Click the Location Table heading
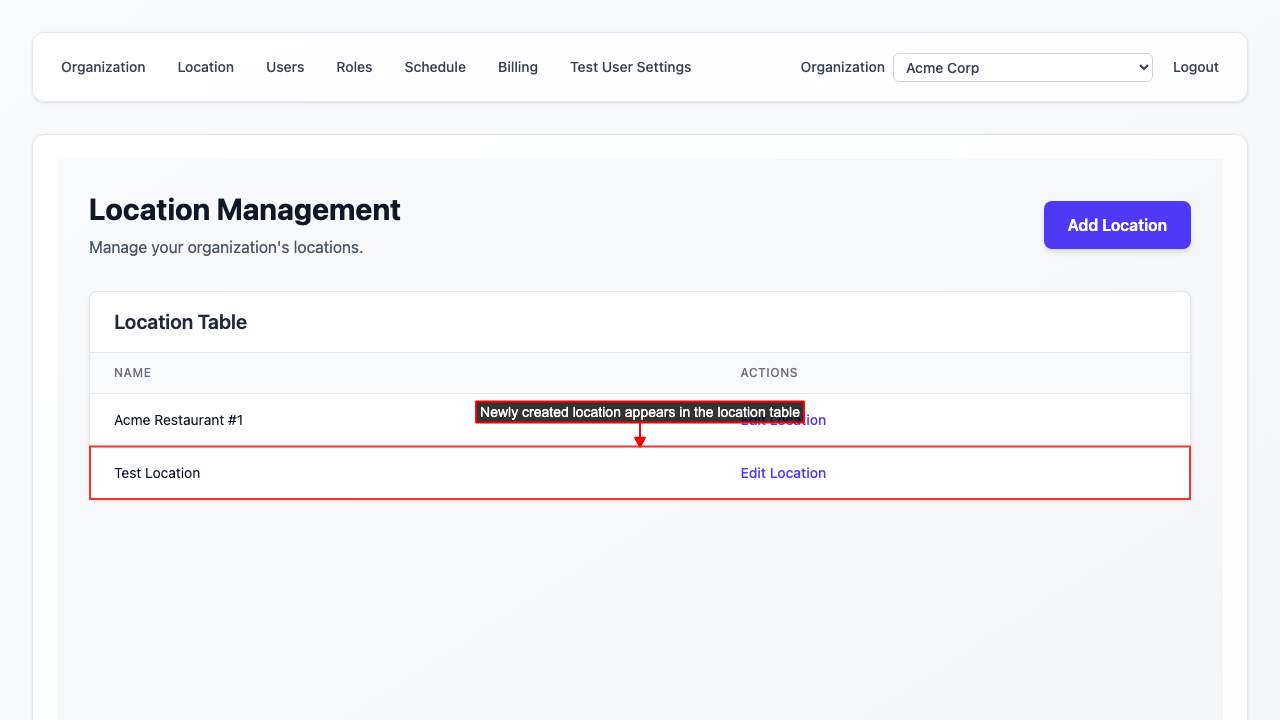1280x720 pixels. [180, 322]
